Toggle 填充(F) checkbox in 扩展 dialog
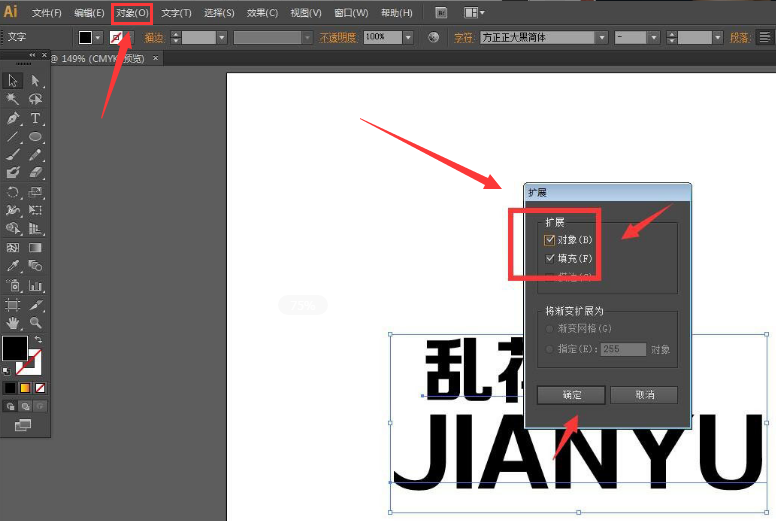This screenshot has width=776, height=521. pyautogui.click(x=549, y=258)
